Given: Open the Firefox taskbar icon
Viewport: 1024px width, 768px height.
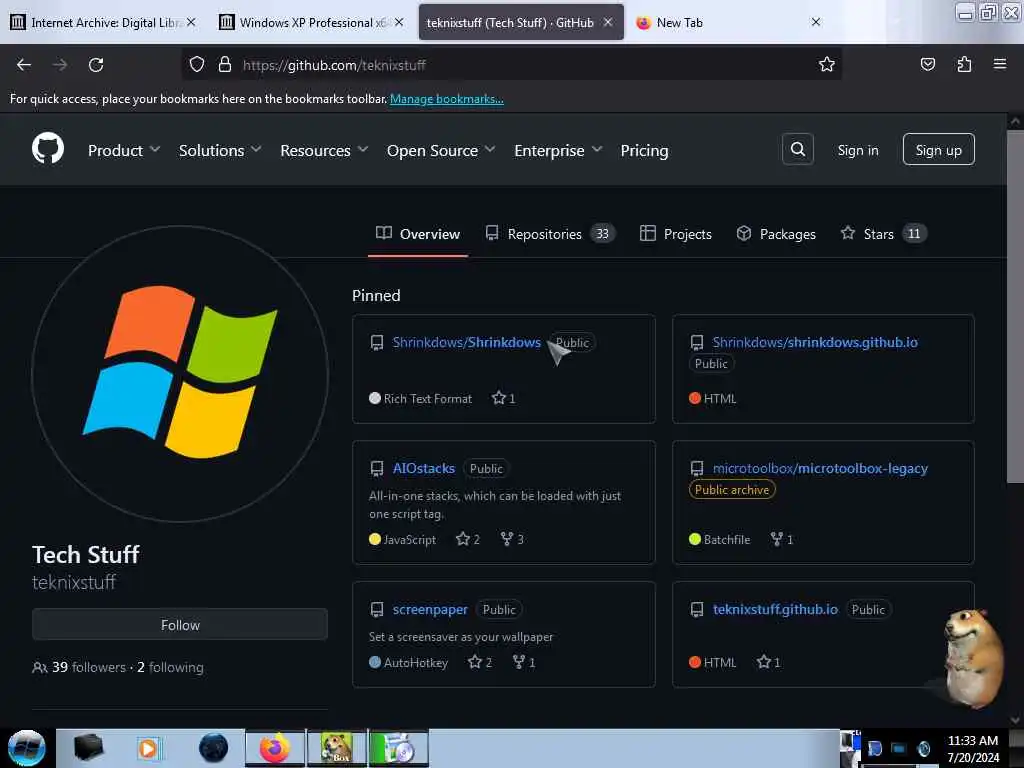Looking at the screenshot, I should [x=275, y=748].
